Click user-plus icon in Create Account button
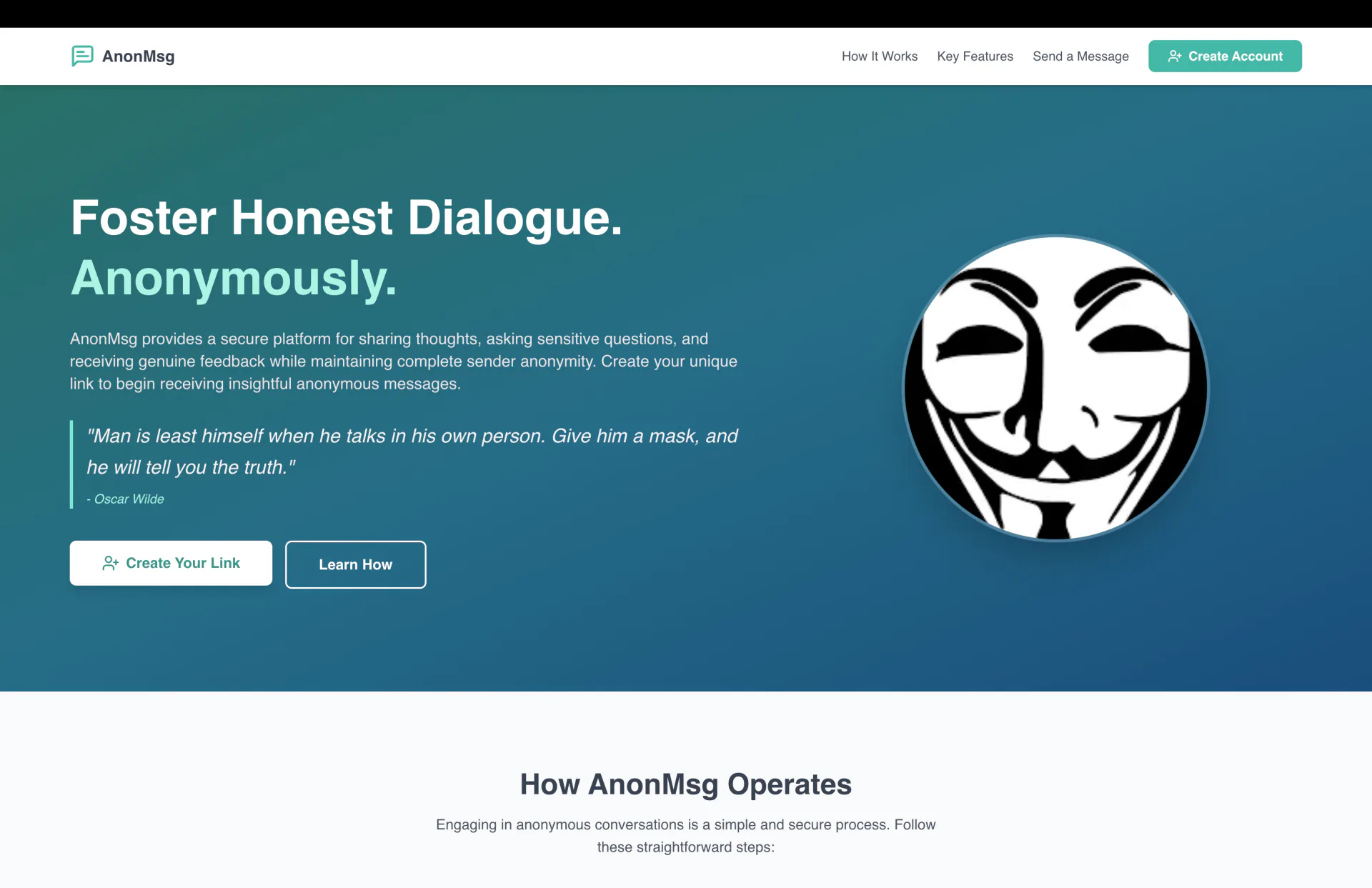 click(x=1174, y=56)
